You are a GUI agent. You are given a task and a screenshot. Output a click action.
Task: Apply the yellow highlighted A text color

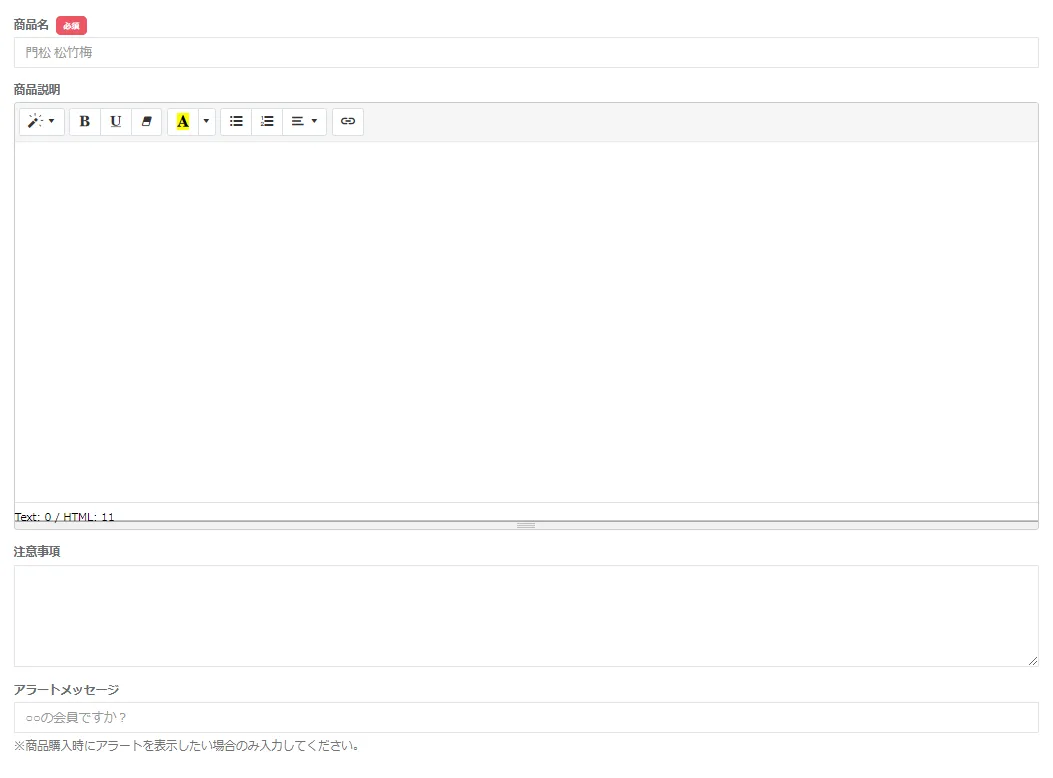(x=183, y=121)
